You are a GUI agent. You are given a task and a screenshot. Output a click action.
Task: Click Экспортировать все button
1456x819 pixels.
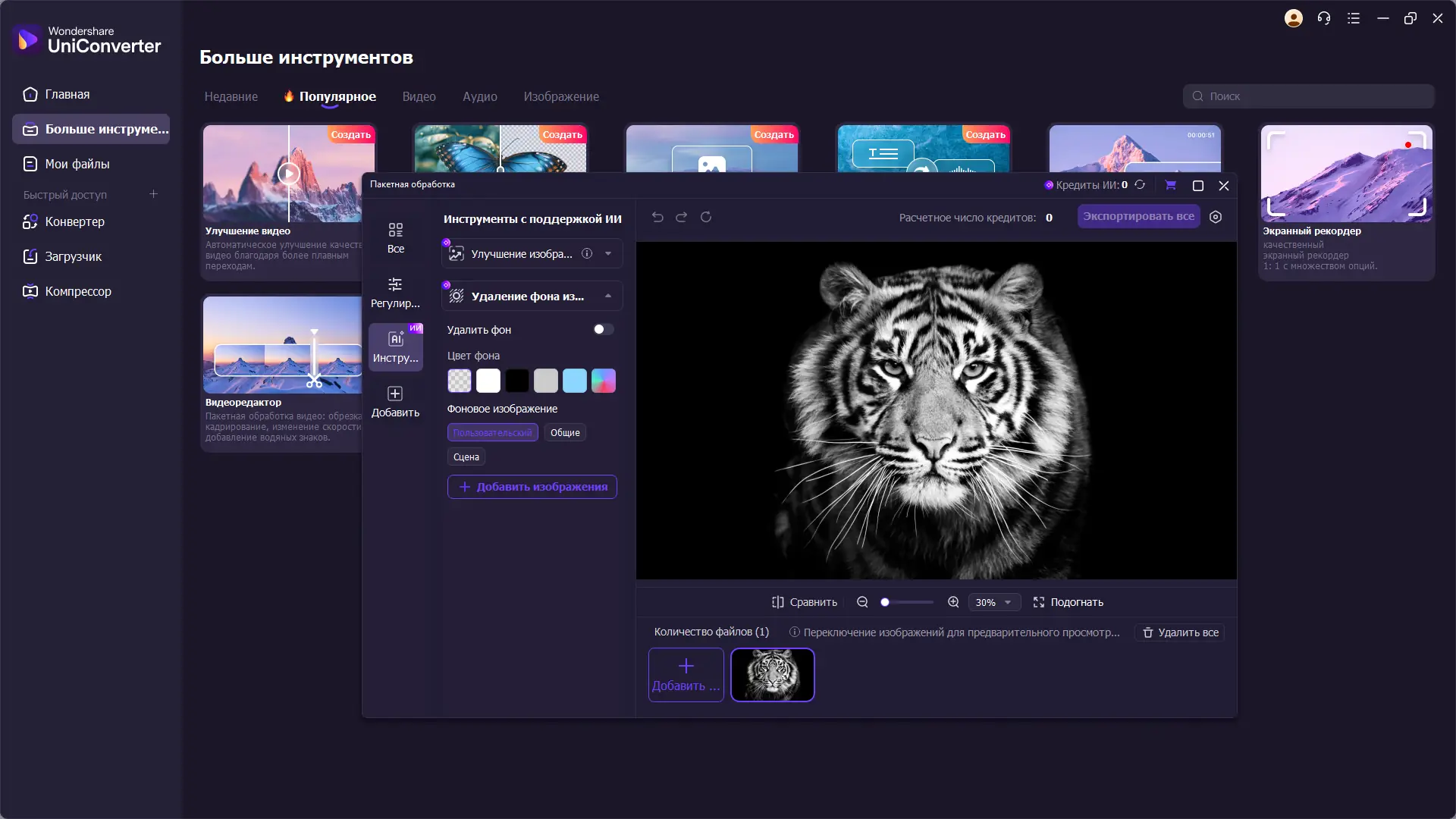pyautogui.click(x=1138, y=217)
